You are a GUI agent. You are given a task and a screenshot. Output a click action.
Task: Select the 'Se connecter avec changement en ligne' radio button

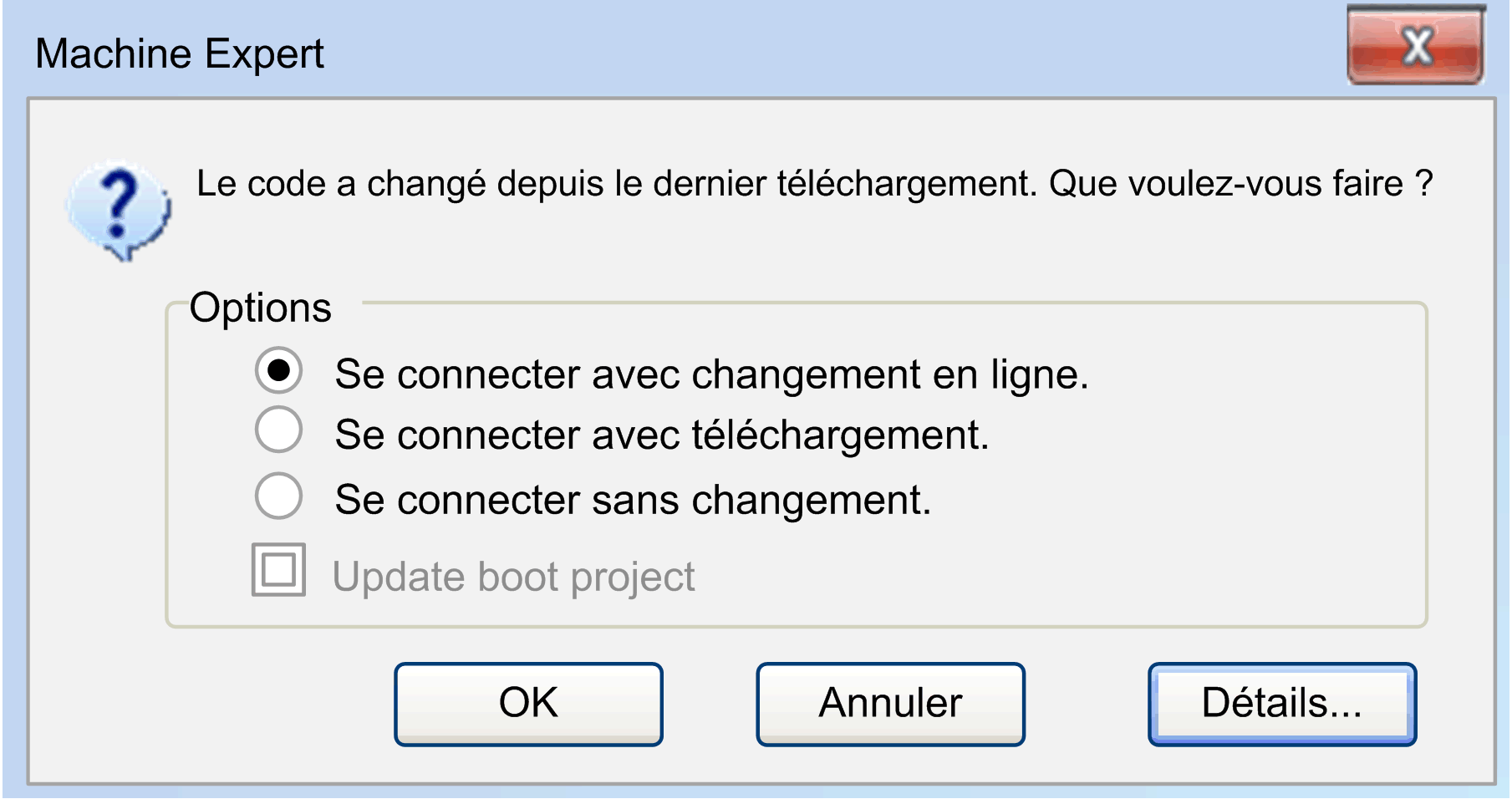point(278,370)
